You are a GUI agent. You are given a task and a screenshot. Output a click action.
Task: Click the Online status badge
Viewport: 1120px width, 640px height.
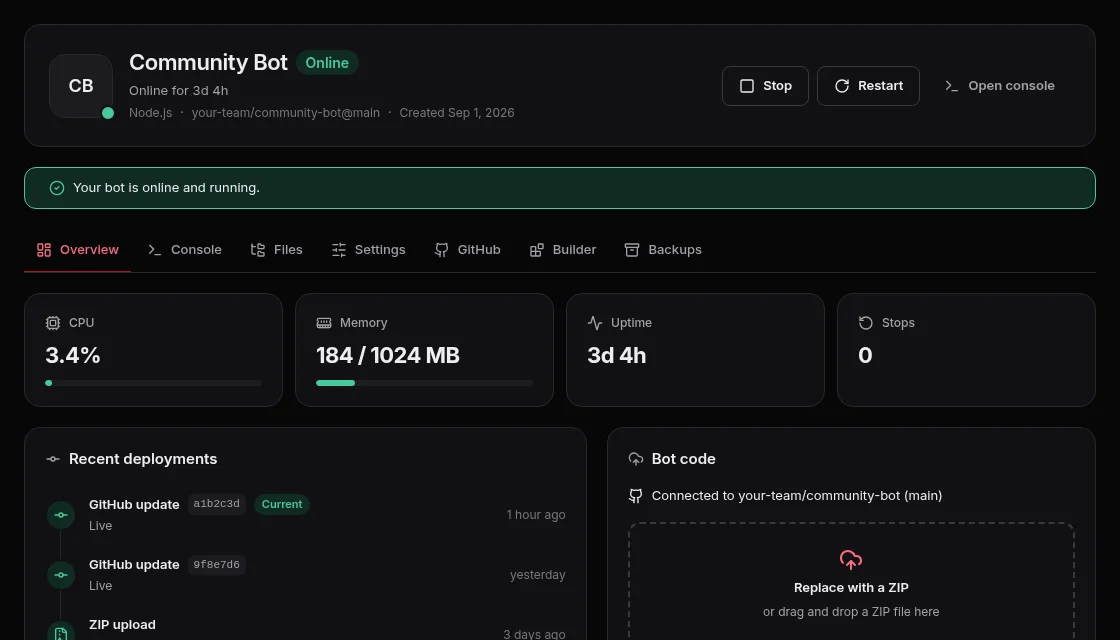click(x=327, y=63)
